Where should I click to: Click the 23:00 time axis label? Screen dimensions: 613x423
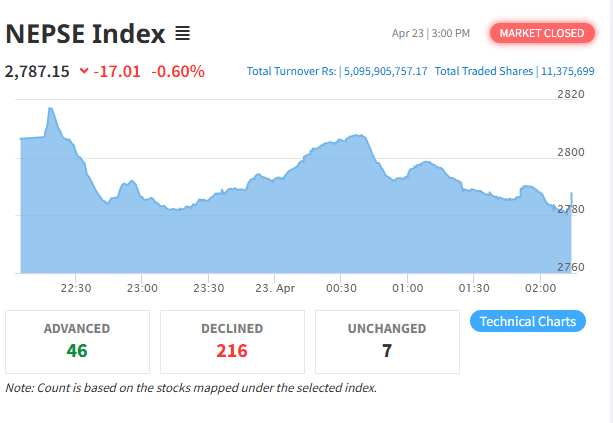point(142,288)
